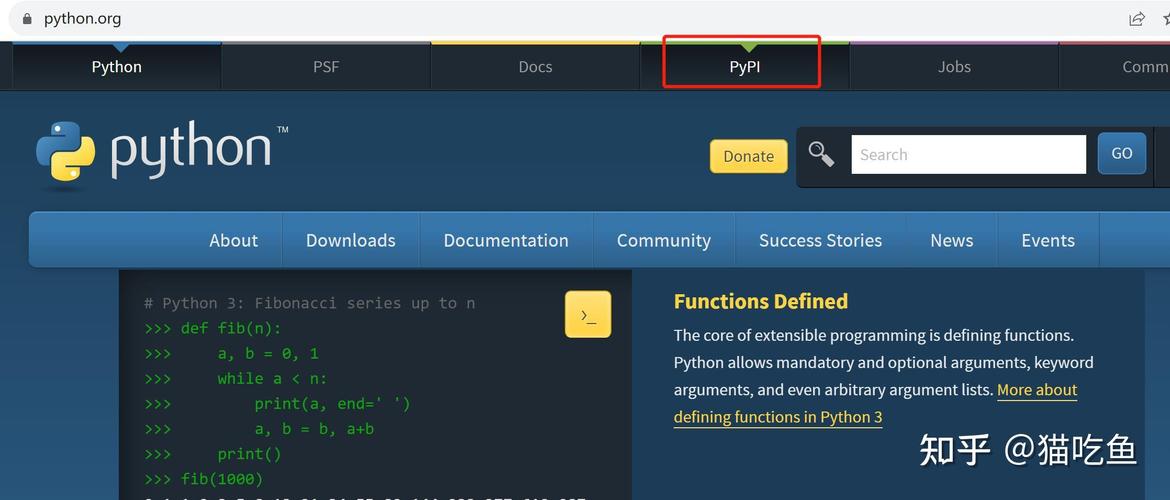Switch to the PSF tab
1170x500 pixels.
(x=326, y=66)
